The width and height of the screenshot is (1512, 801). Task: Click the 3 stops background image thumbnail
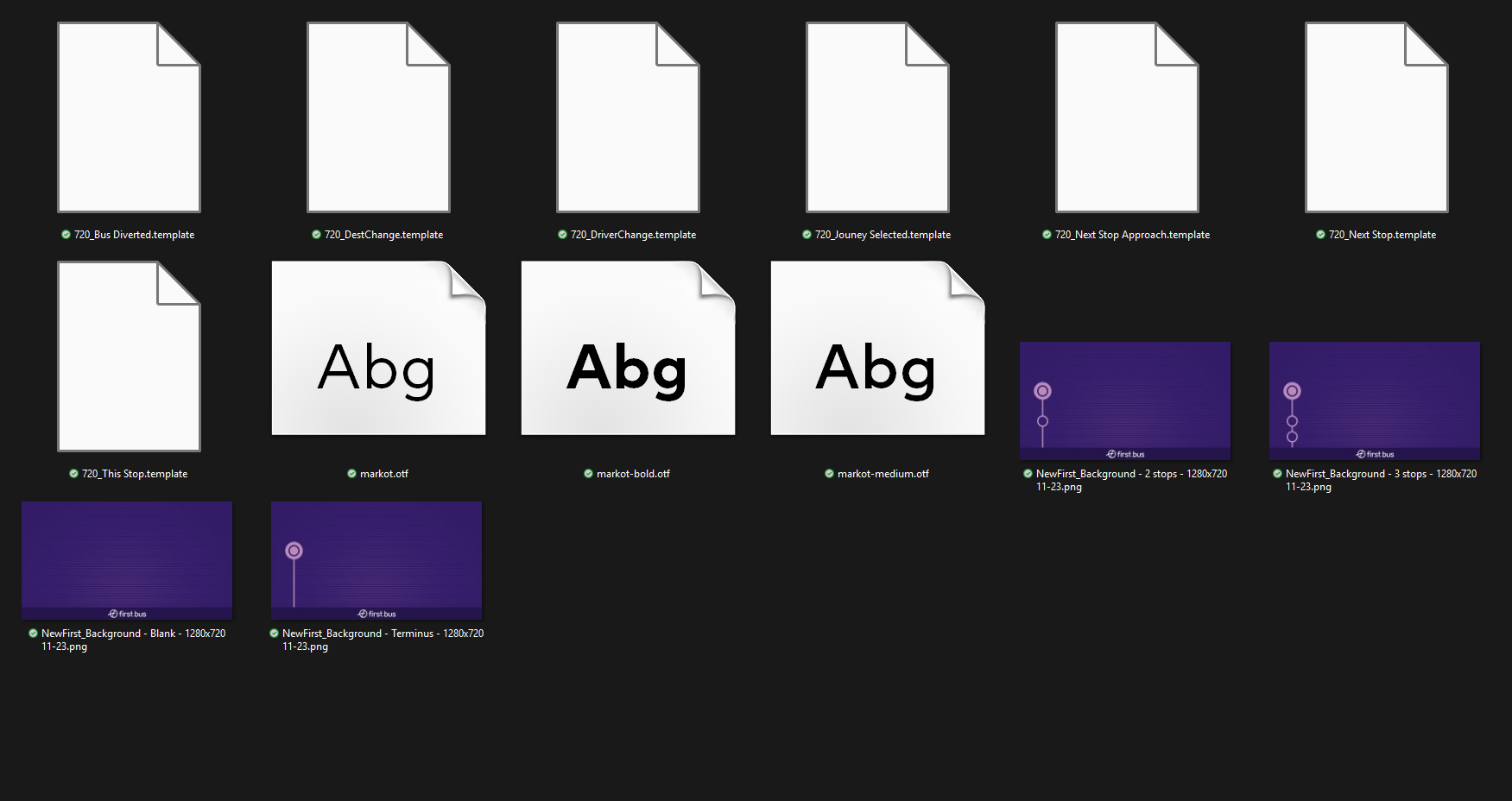click(x=1374, y=400)
